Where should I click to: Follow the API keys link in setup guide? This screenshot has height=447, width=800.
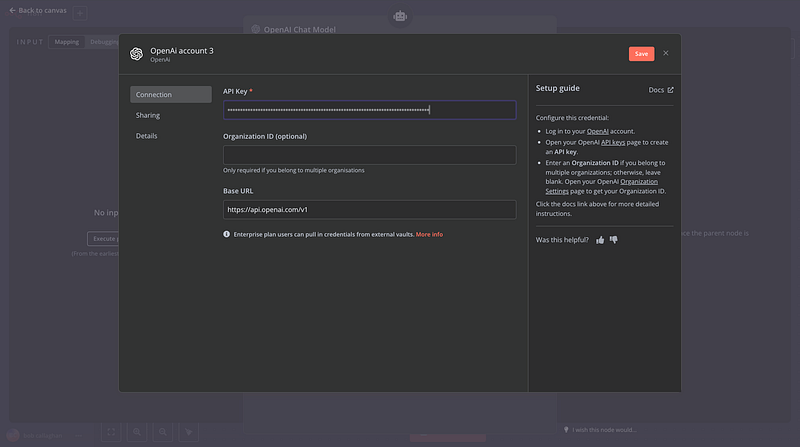[614, 141]
